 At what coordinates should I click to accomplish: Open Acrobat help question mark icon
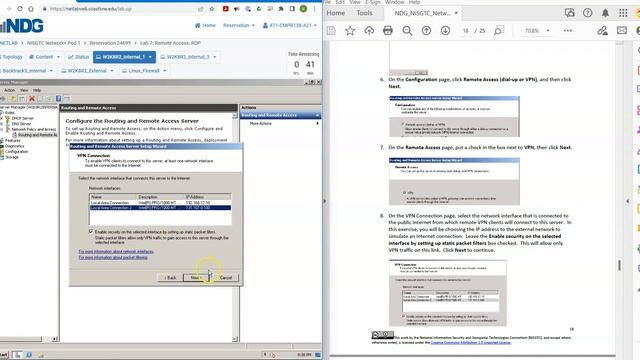[x=587, y=13]
